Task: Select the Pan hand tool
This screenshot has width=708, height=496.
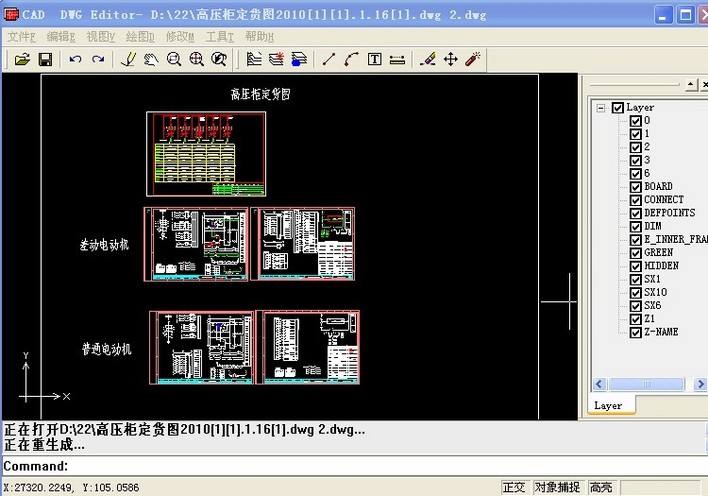Action: pyautogui.click(x=151, y=59)
